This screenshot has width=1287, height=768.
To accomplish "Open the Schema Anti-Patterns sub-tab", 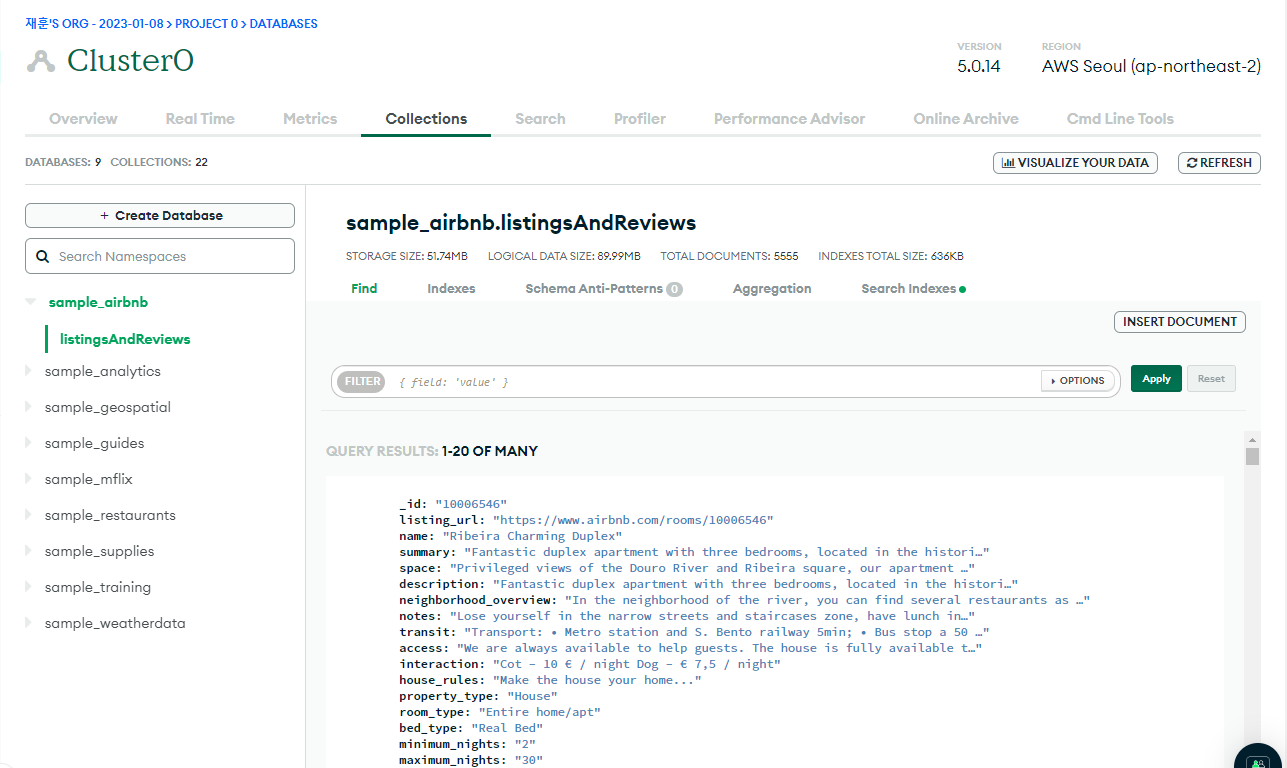I will click(x=604, y=288).
